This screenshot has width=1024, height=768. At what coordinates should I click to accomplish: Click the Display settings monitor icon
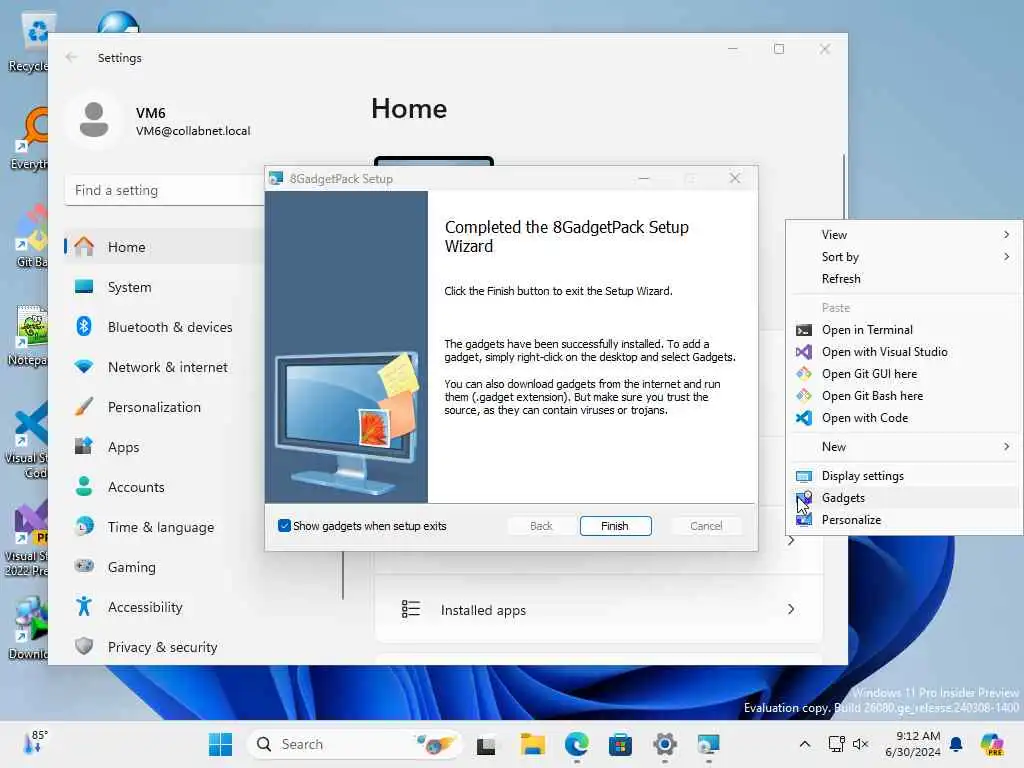(x=804, y=476)
